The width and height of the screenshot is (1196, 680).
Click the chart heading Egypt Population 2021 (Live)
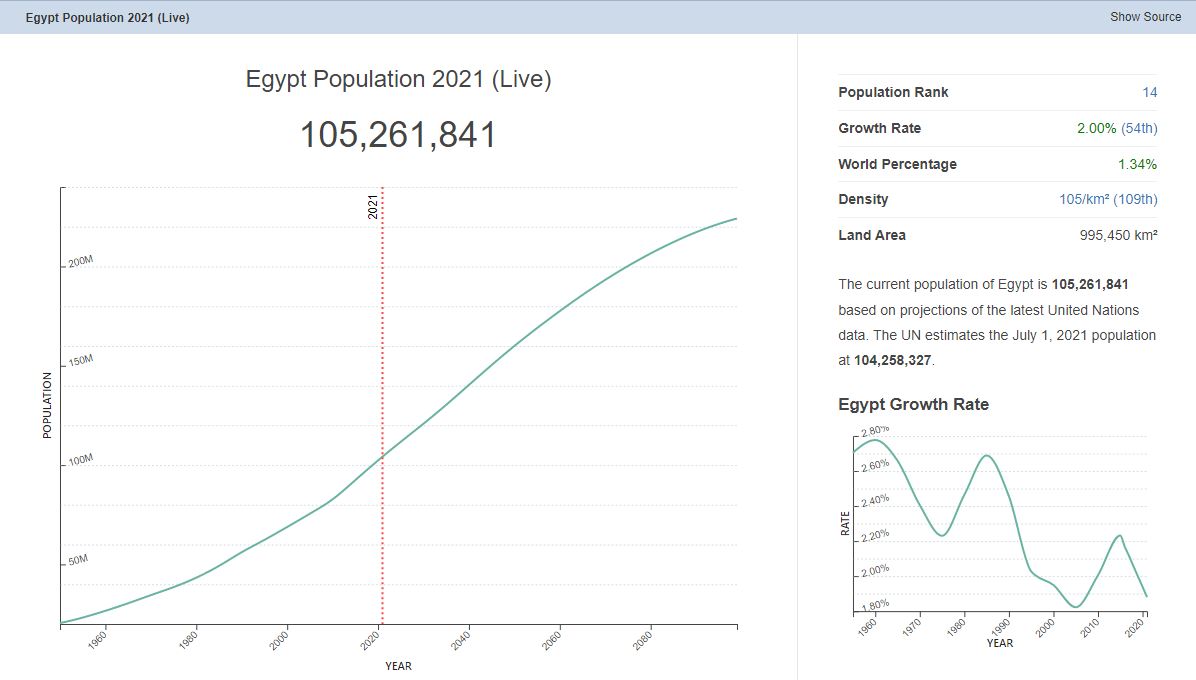(398, 79)
